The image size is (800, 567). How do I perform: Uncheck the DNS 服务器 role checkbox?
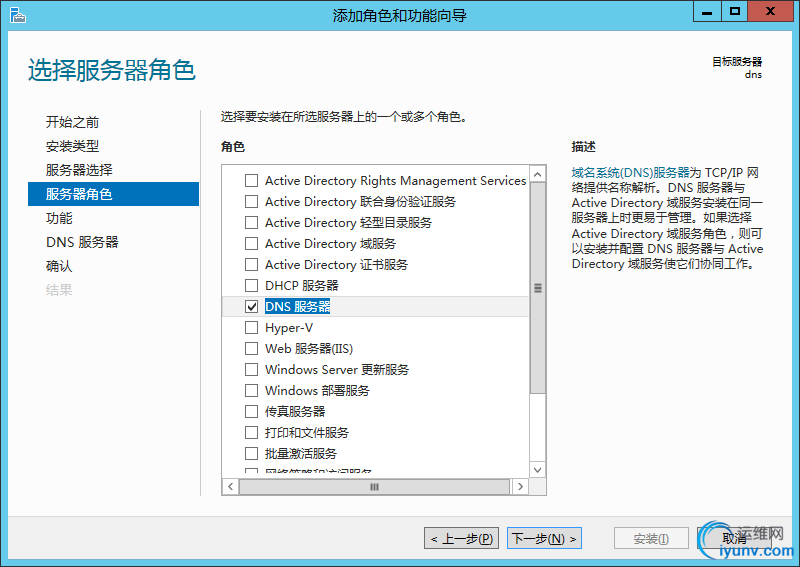pyautogui.click(x=251, y=307)
